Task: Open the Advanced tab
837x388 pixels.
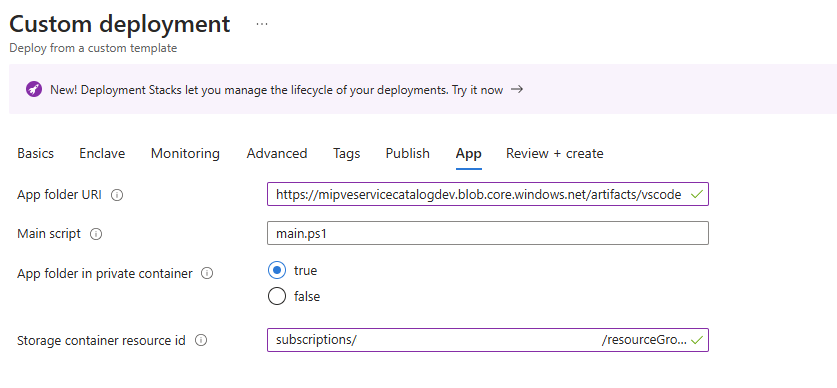Action: pos(277,154)
